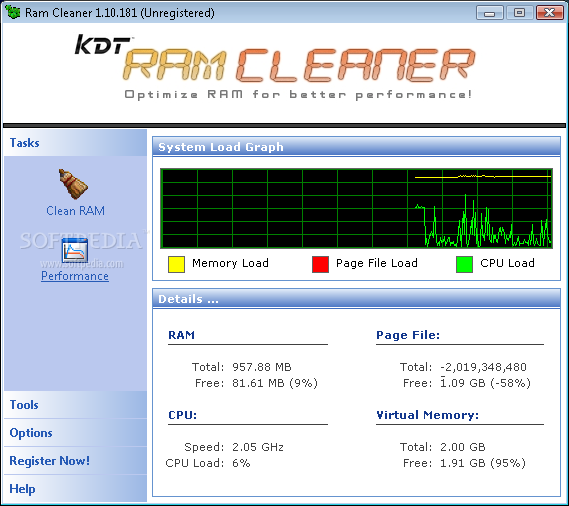The image size is (569, 506).
Task: Click inside the System Load Graph plot
Action: click(x=356, y=208)
